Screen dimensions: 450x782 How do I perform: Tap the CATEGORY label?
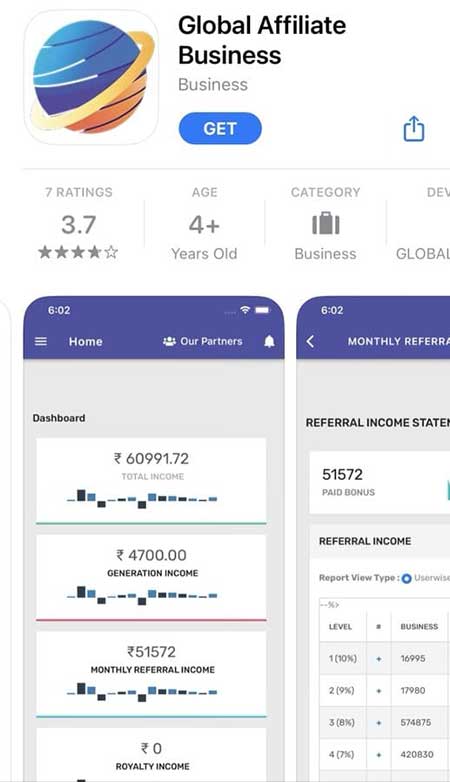325,192
